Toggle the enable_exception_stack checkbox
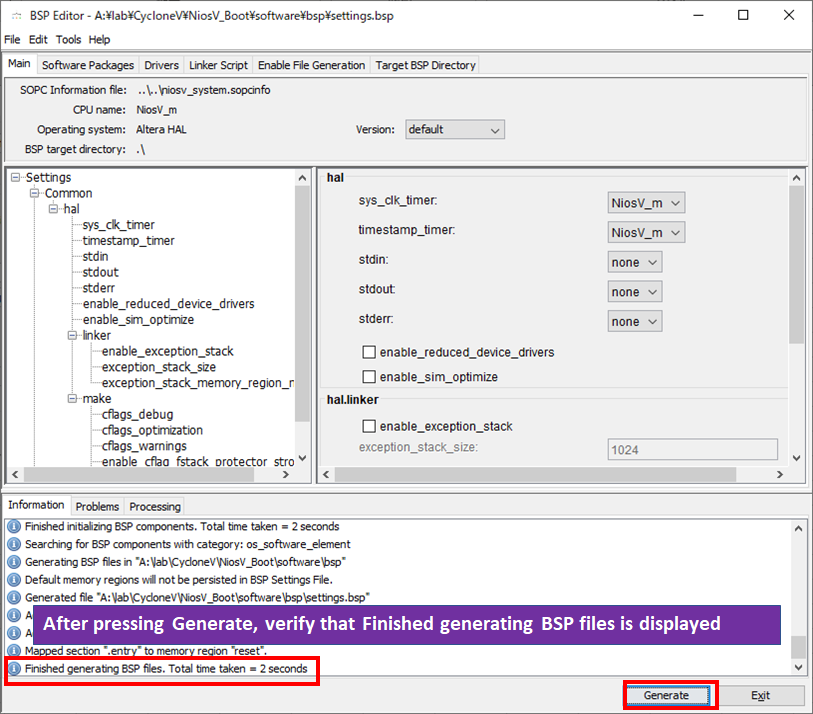 pos(369,424)
